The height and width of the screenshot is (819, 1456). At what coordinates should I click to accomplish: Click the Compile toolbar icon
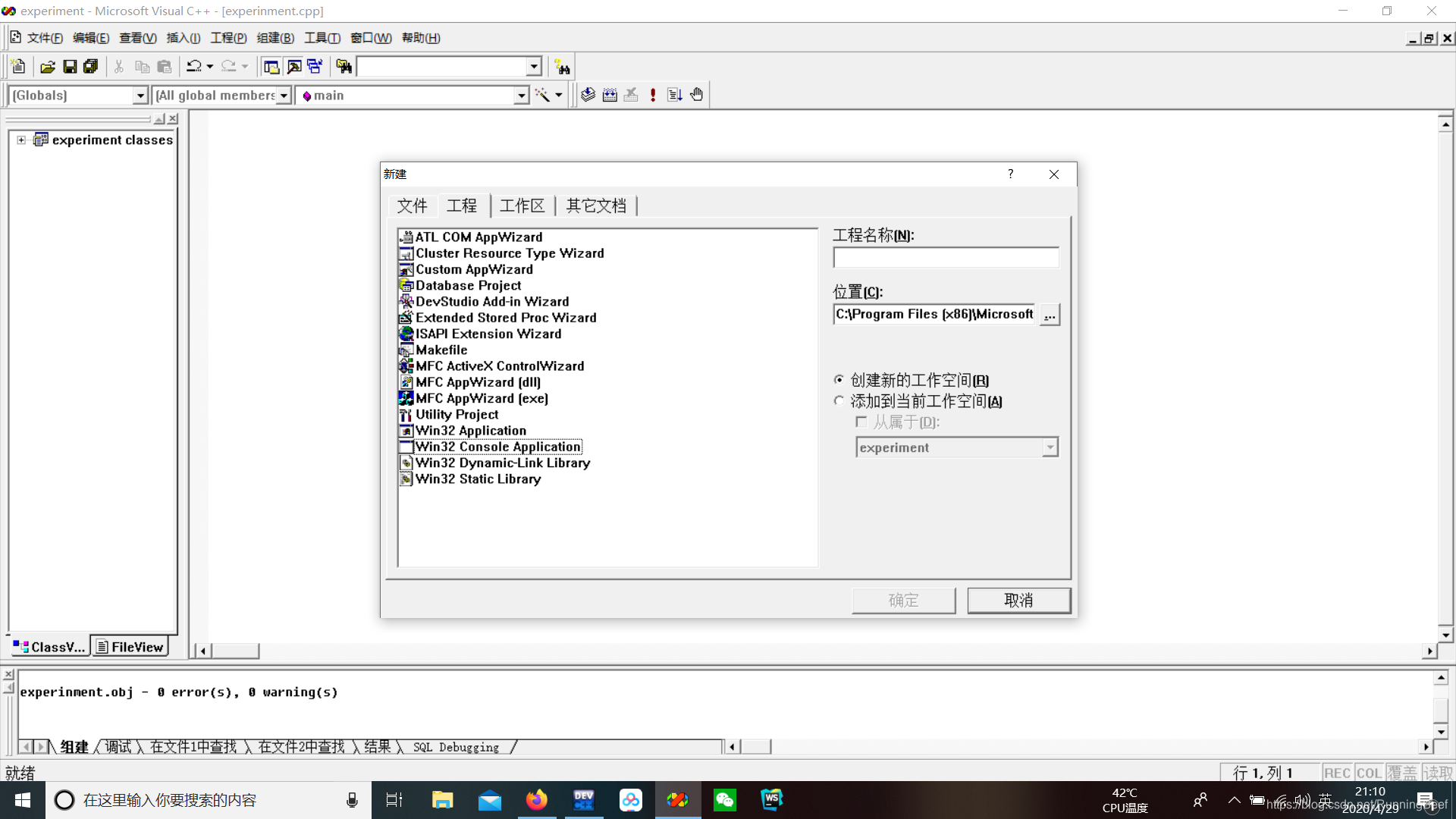588,95
